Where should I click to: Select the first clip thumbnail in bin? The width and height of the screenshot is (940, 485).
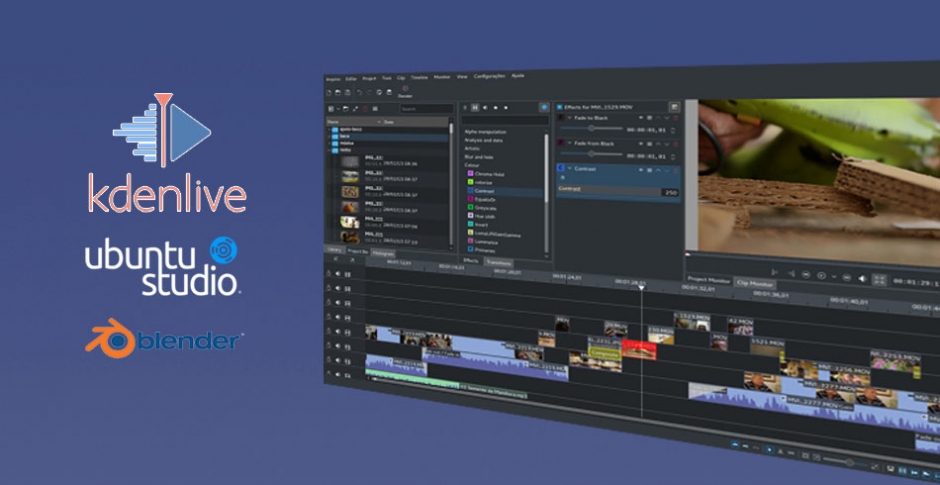click(350, 161)
